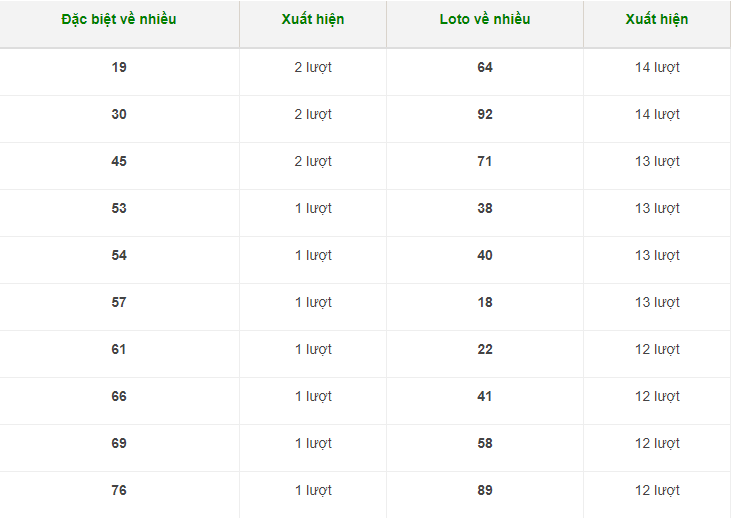This screenshot has width=731, height=518.
Task: Click loto number 64 cell
Action: point(485,67)
